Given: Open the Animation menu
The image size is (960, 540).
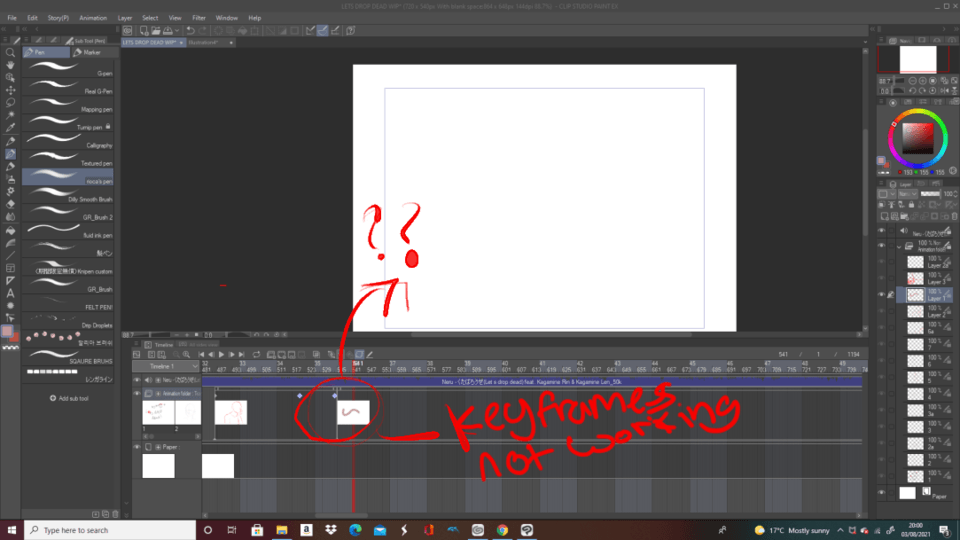Looking at the screenshot, I should [92, 18].
